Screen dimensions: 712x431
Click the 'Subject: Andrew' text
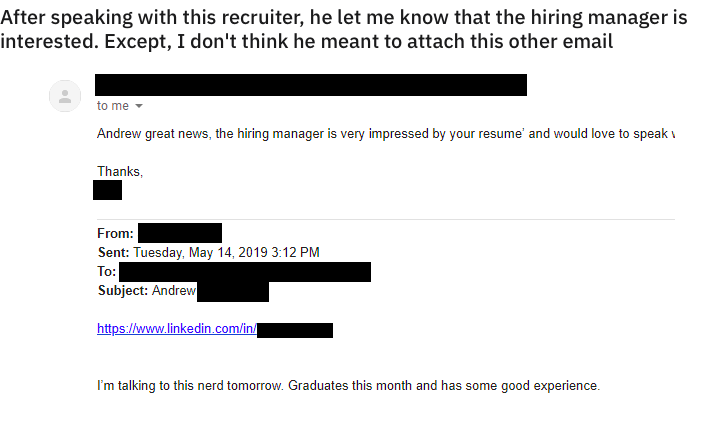pyautogui.click(x=146, y=291)
